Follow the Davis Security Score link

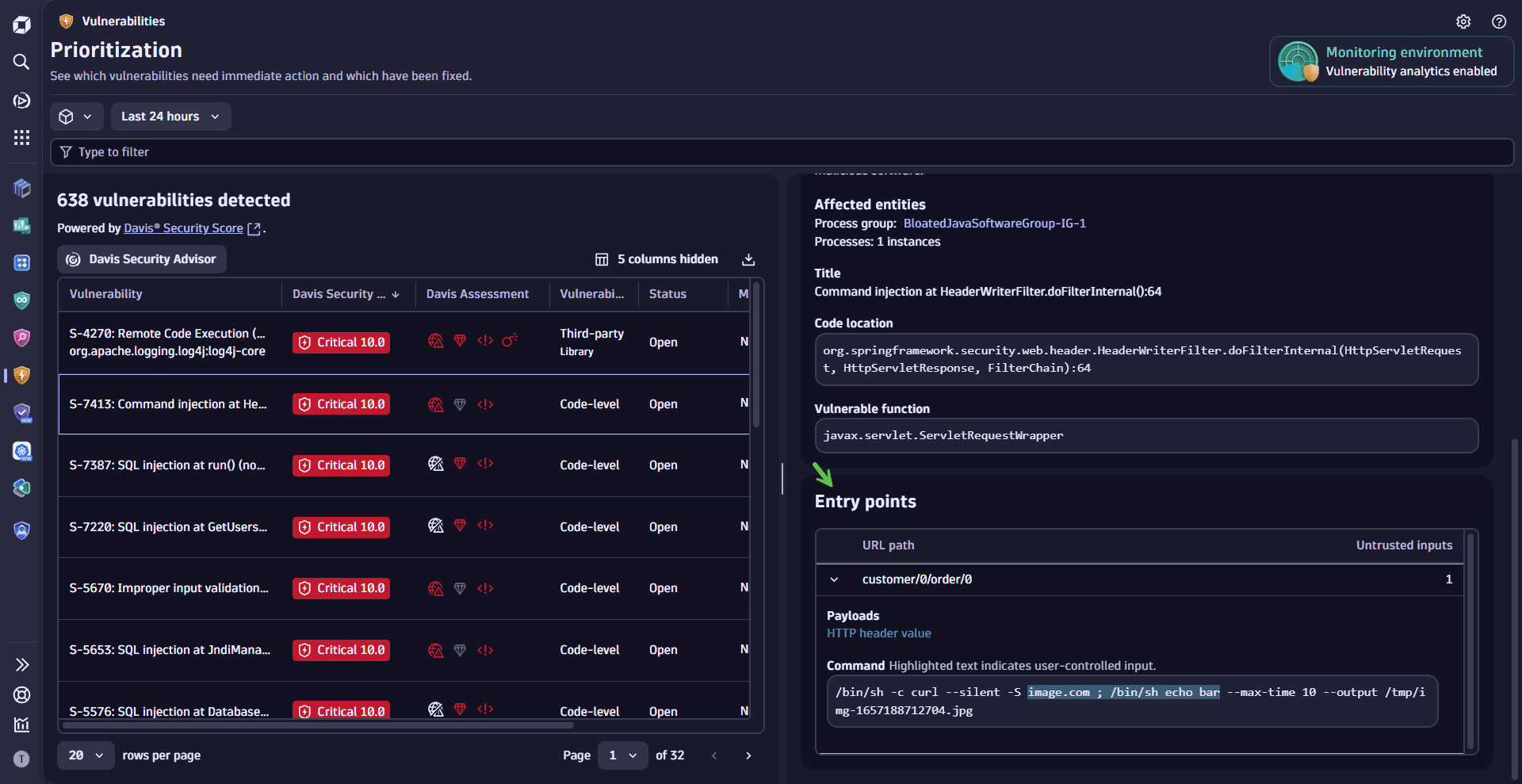pos(183,228)
